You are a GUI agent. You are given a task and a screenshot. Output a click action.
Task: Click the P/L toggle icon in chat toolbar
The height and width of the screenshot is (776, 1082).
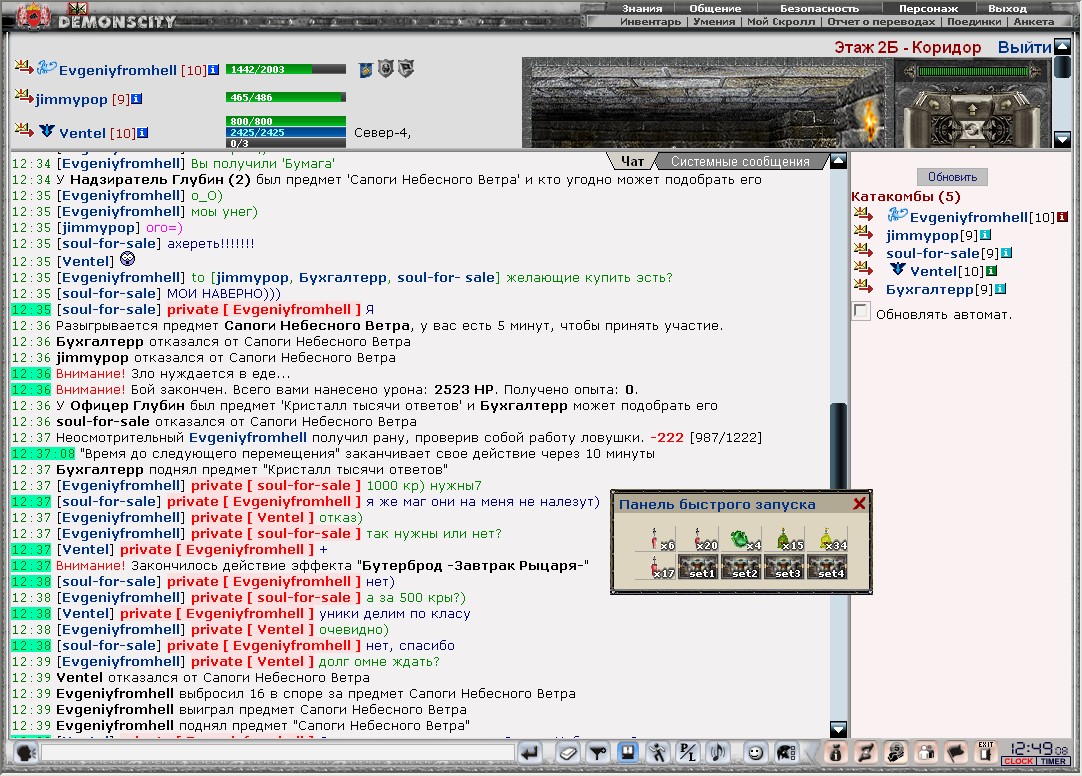[x=688, y=753]
